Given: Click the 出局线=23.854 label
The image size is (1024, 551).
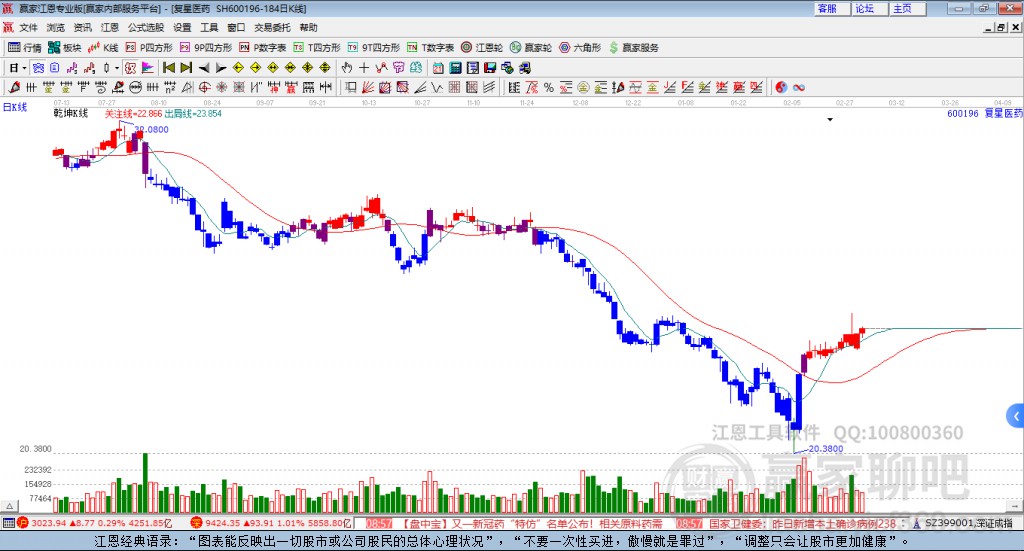Looking at the screenshot, I should pyautogui.click(x=193, y=114).
